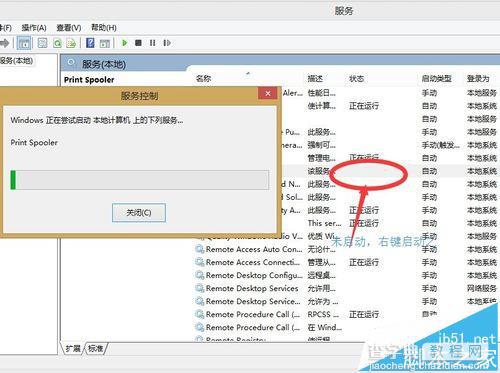Open the 查看(V) menu

tap(69, 28)
